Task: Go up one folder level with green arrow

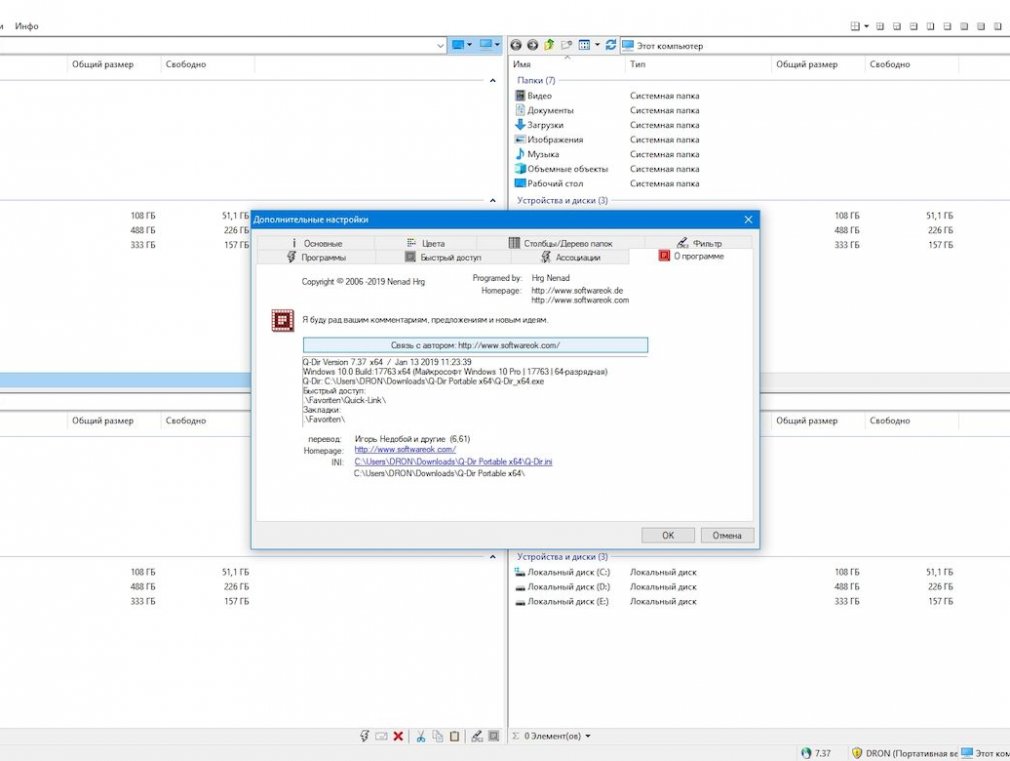Action: click(x=549, y=45)
